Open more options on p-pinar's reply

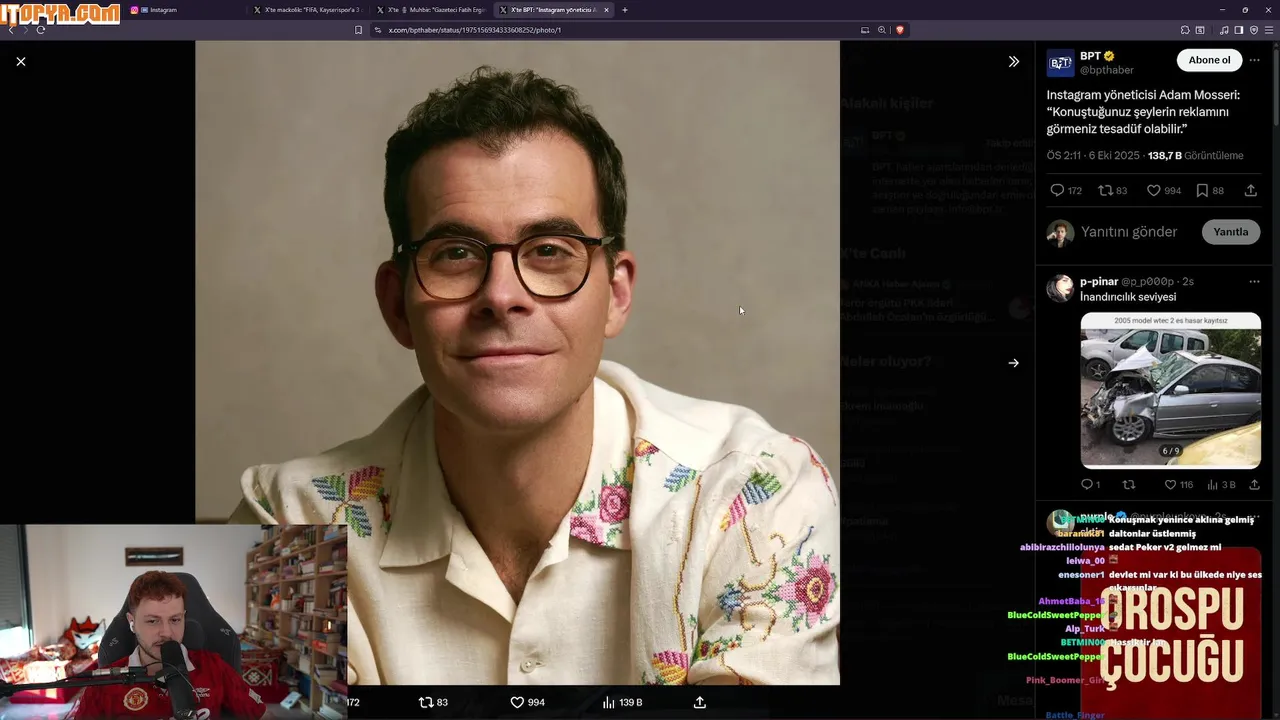click(x=1254, y=282)
